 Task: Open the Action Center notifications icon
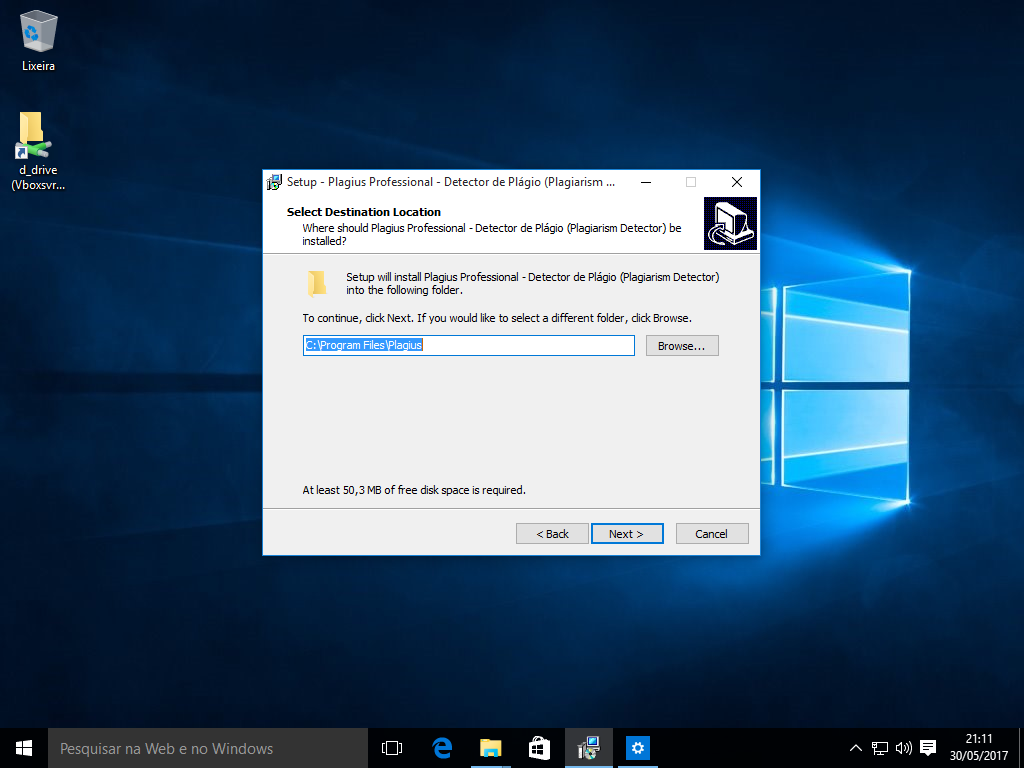tap(928, 748)
